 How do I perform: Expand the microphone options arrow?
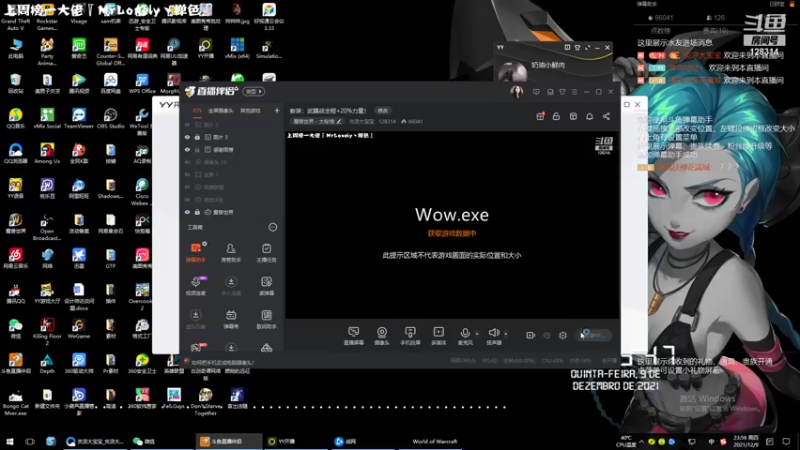(x=477, y=334)
